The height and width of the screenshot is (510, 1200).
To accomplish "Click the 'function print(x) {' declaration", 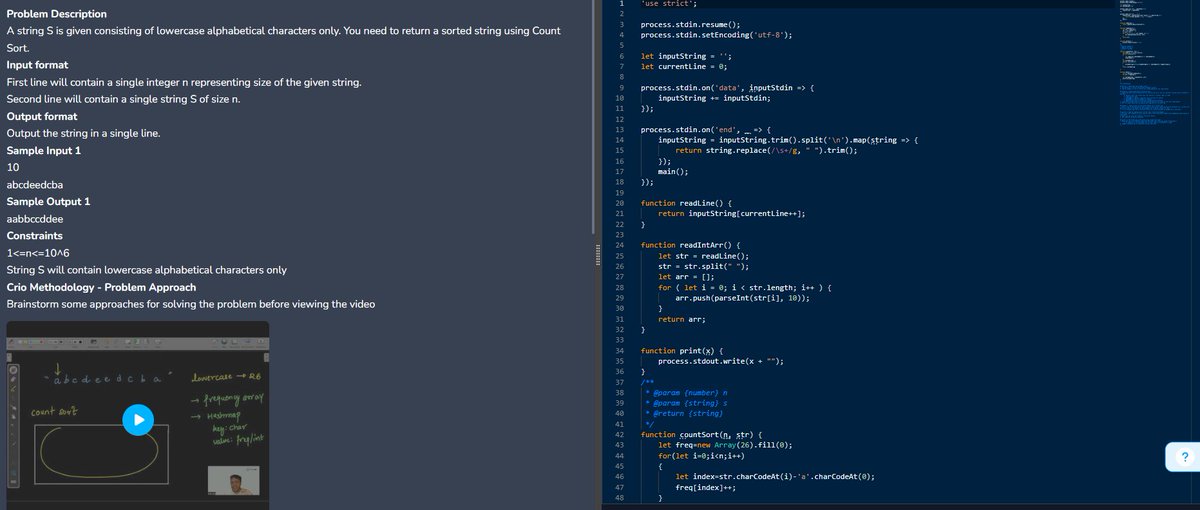I will click(x=680, y=351).
